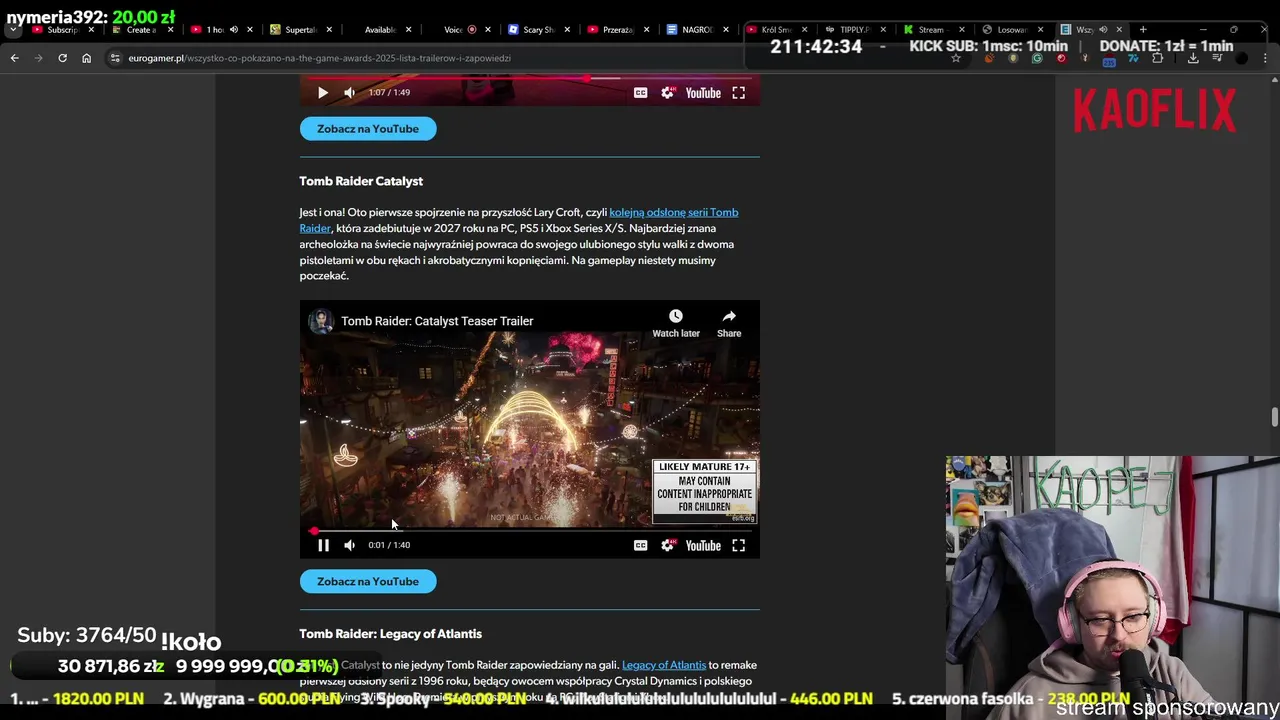Switch to the Król Sm YouTube tab
This screenshot has width=1280, height=720.
coord(775,30)
